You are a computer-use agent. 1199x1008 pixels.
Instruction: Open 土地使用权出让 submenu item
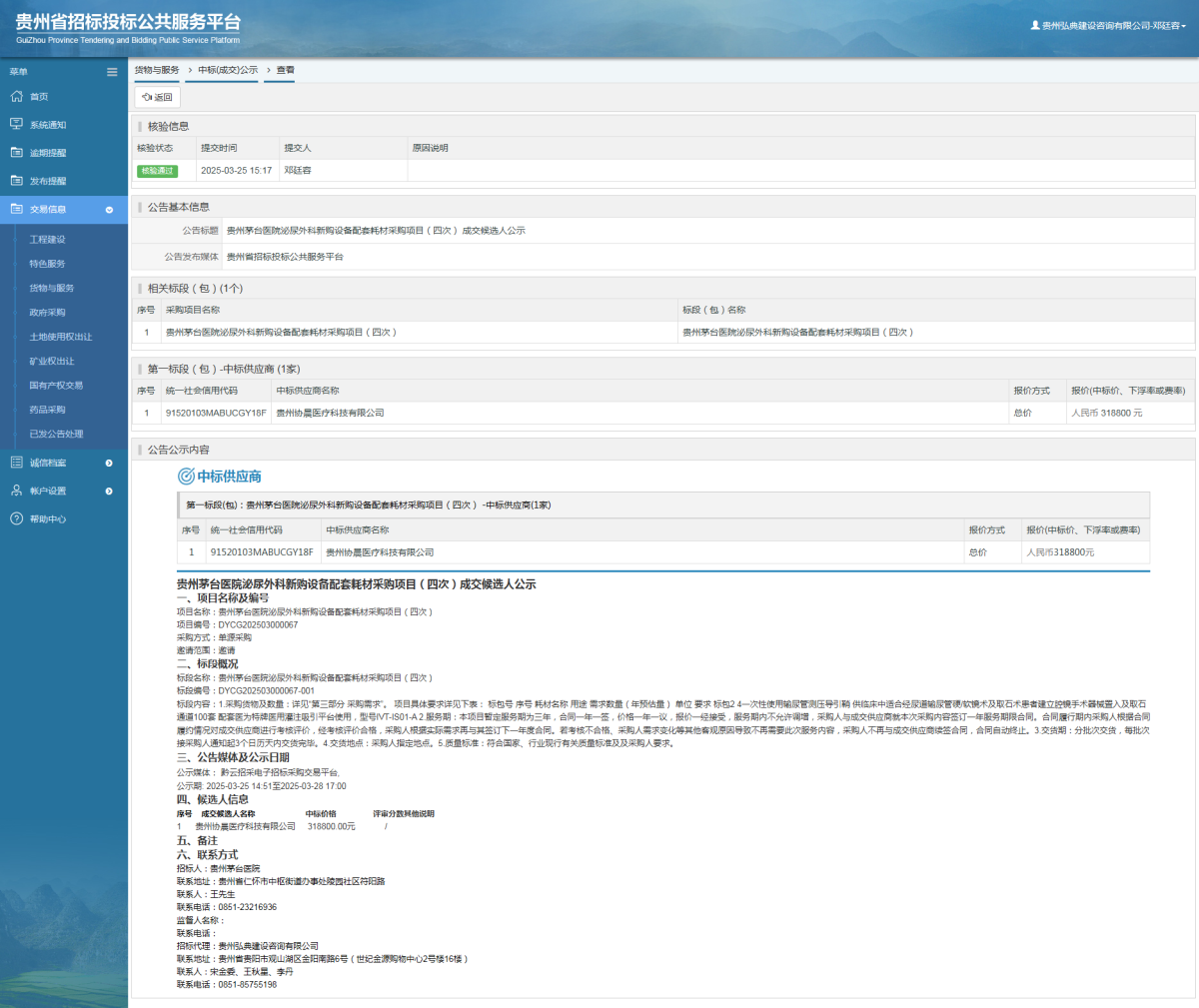coord(61,337)
